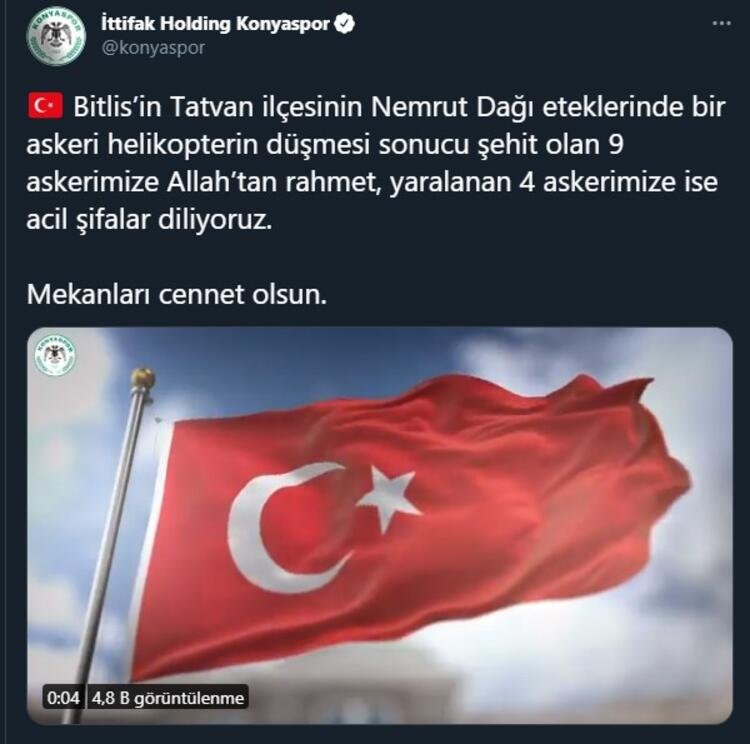Screen dimensions: 750x744
Task: Click the 0:04 video duration label
Action: [63, 698]
